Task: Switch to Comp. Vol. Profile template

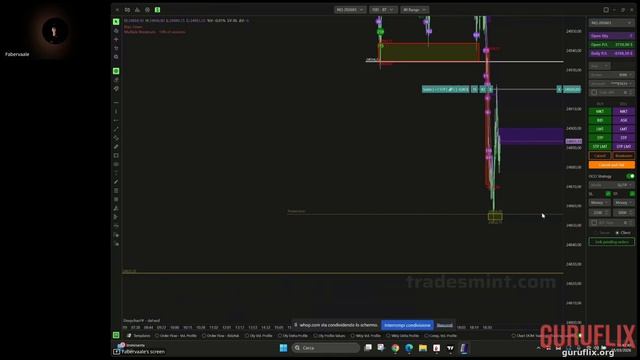Action: [x=441, y=336]
